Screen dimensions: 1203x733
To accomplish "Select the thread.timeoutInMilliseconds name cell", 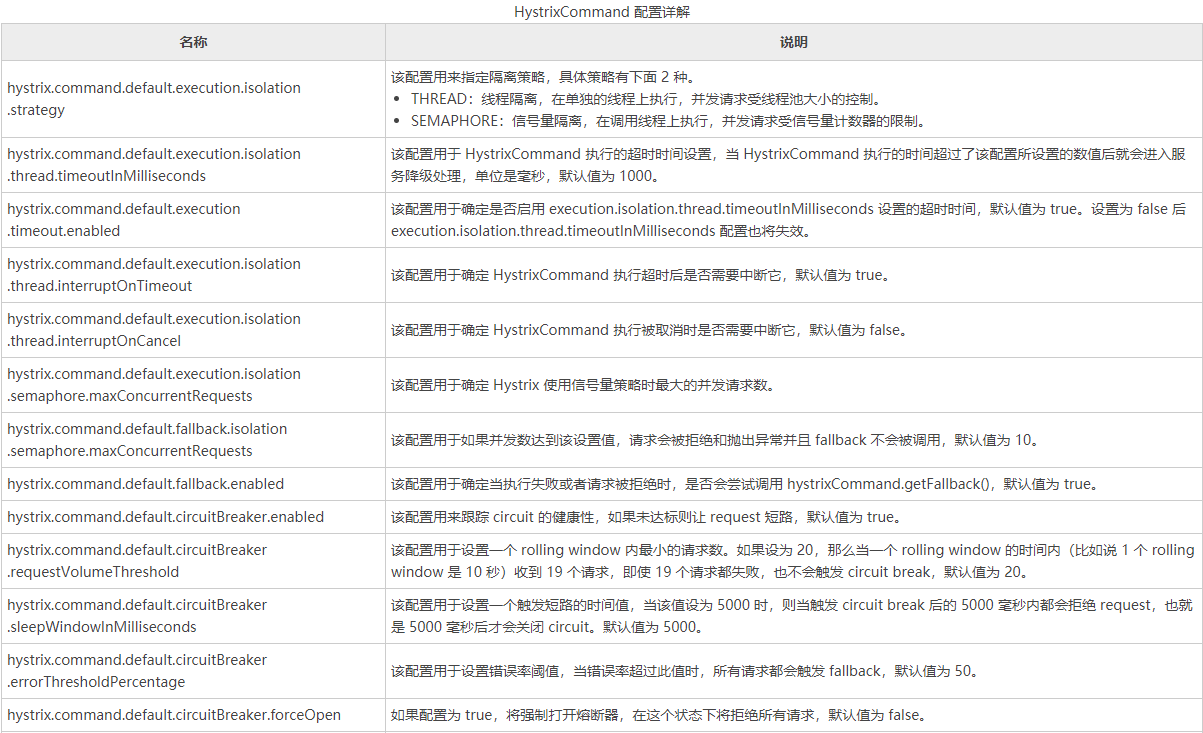I will [x=193, y=165].
